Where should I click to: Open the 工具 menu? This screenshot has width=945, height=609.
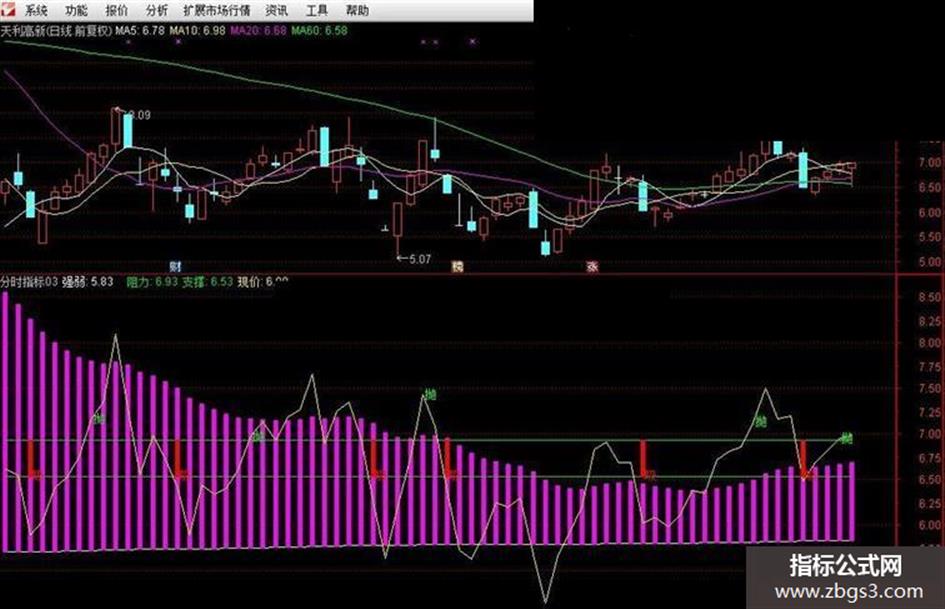(x=317, y=10)
